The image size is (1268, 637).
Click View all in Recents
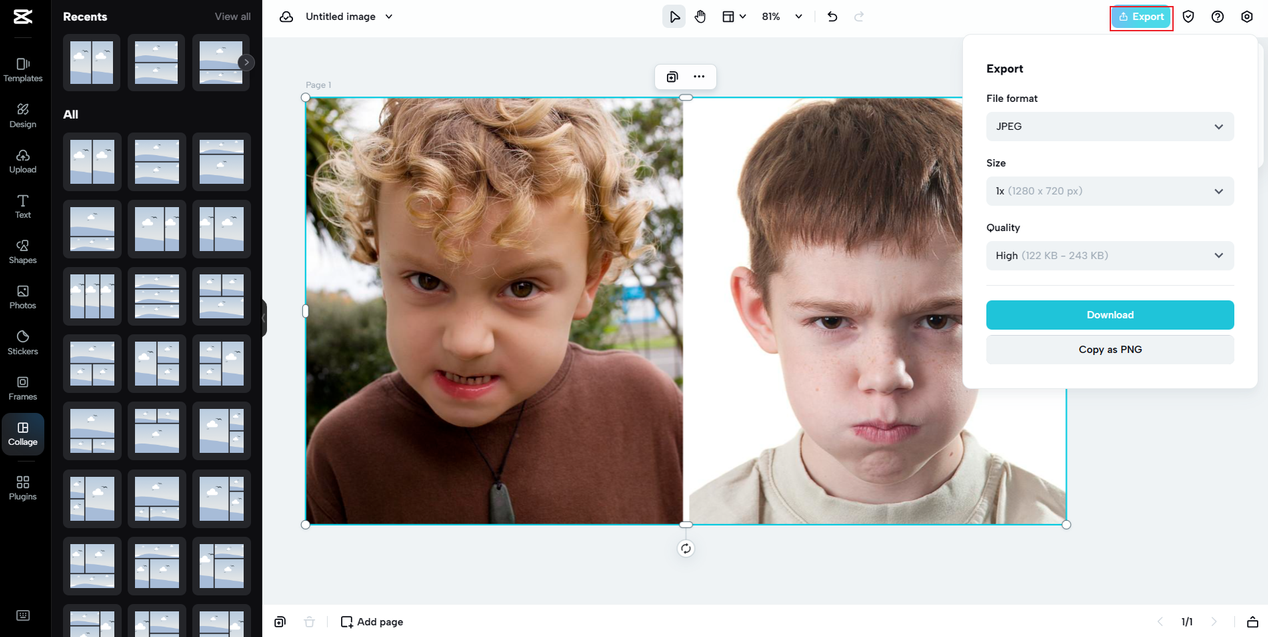click(x=233, y=17)
